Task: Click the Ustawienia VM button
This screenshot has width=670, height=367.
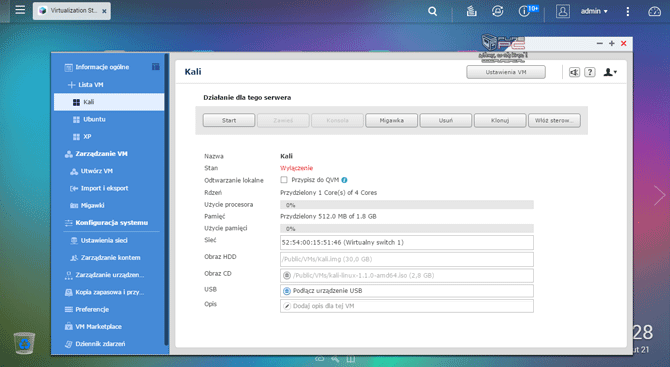Action: coord(506,72)
